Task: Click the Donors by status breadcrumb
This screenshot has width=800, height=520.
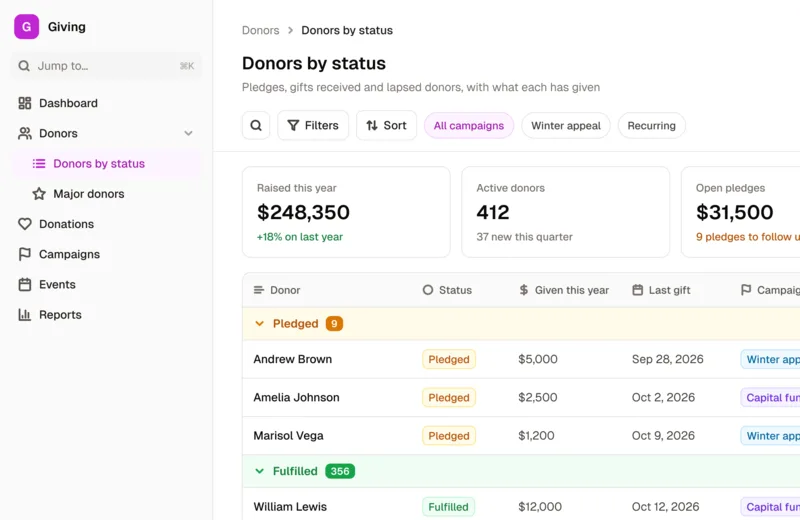Action: (347, 30)
